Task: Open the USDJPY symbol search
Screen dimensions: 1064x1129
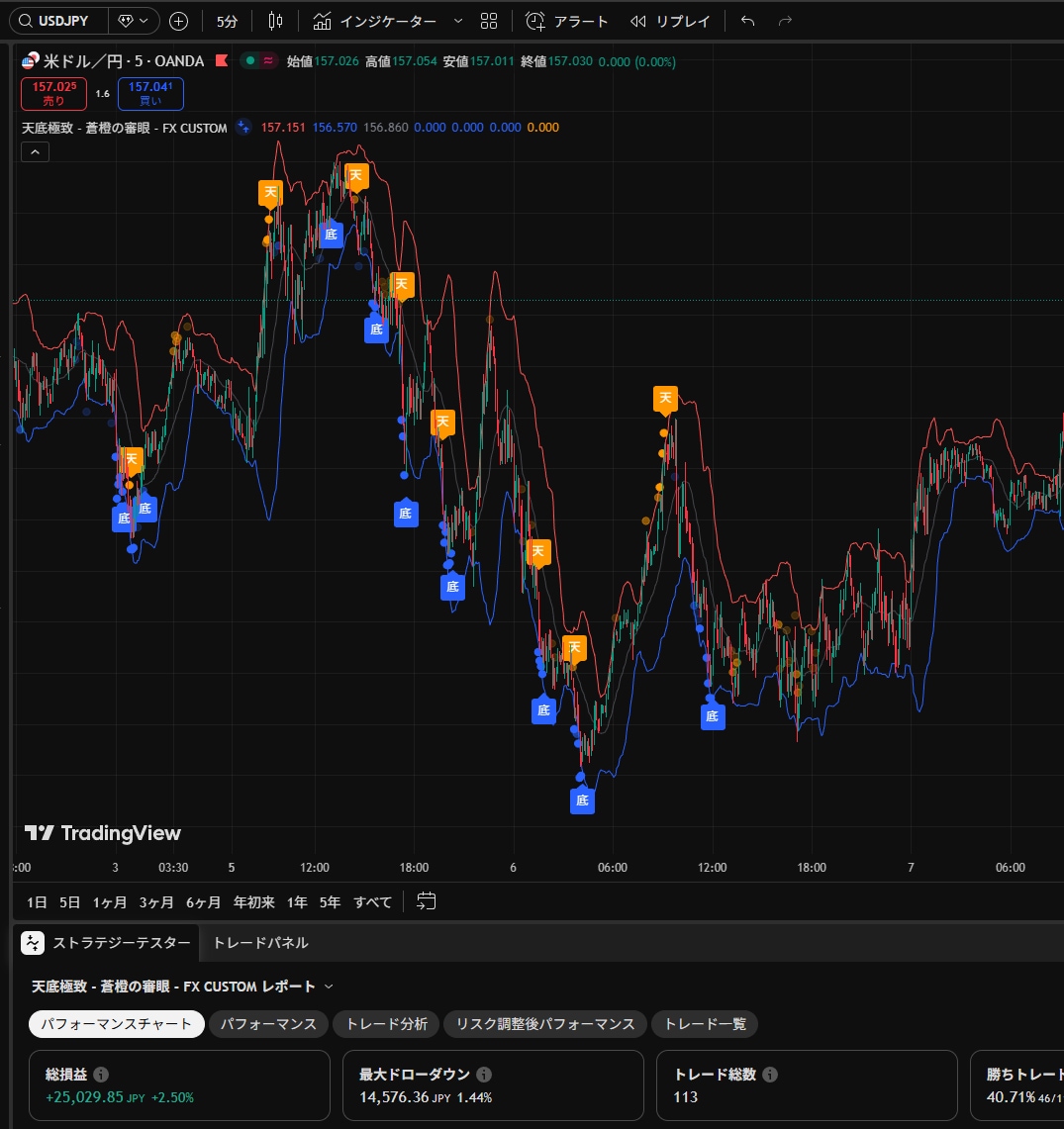Action: click(58, 21)
